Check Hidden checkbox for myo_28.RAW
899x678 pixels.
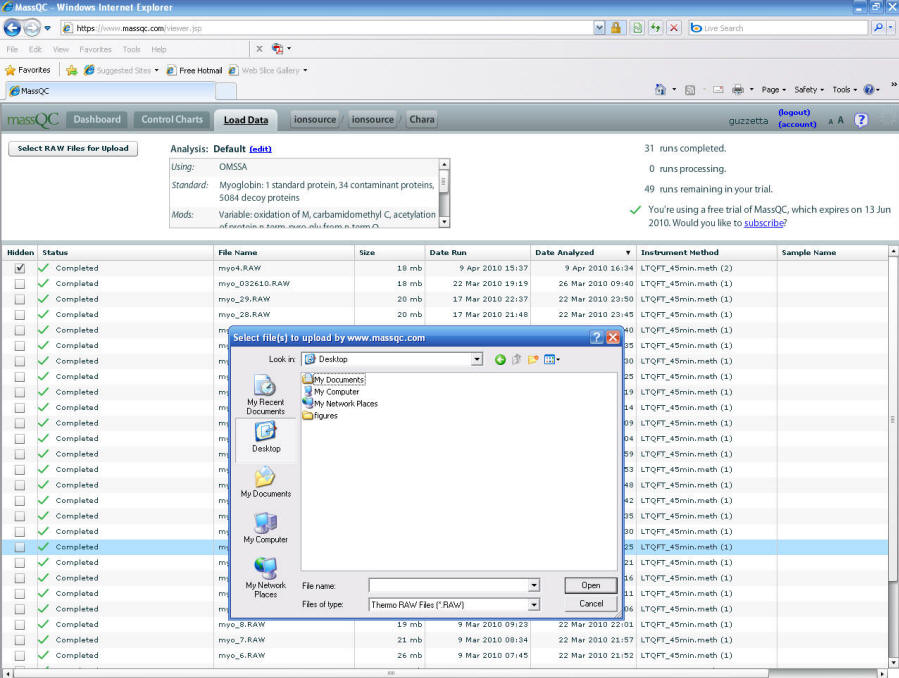20,315
